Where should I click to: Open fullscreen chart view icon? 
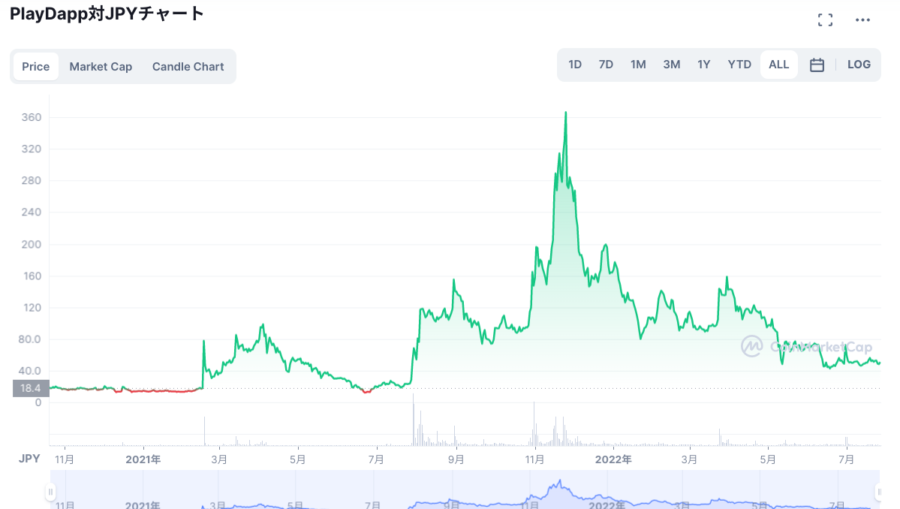825,20
